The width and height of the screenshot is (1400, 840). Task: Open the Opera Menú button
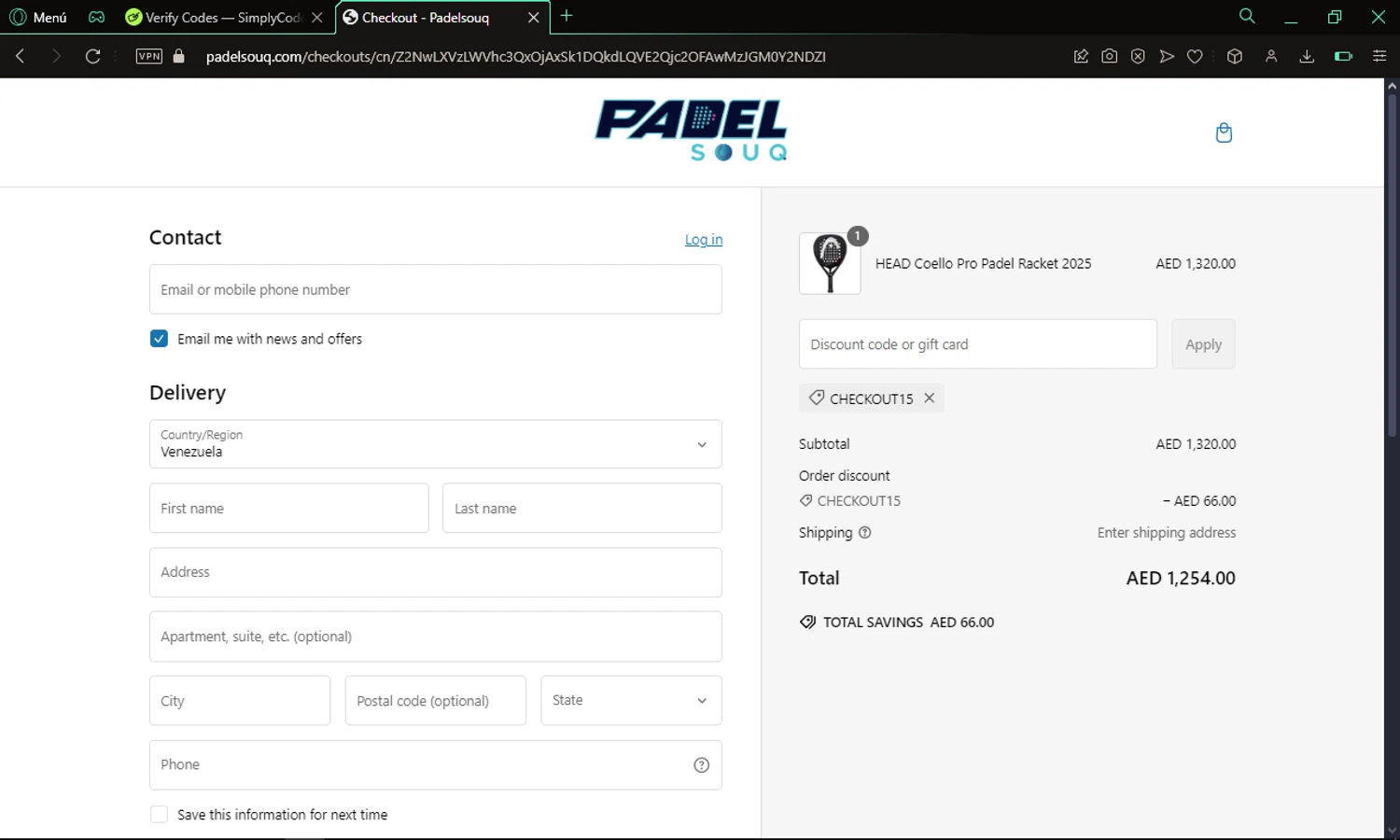[38, 17]
